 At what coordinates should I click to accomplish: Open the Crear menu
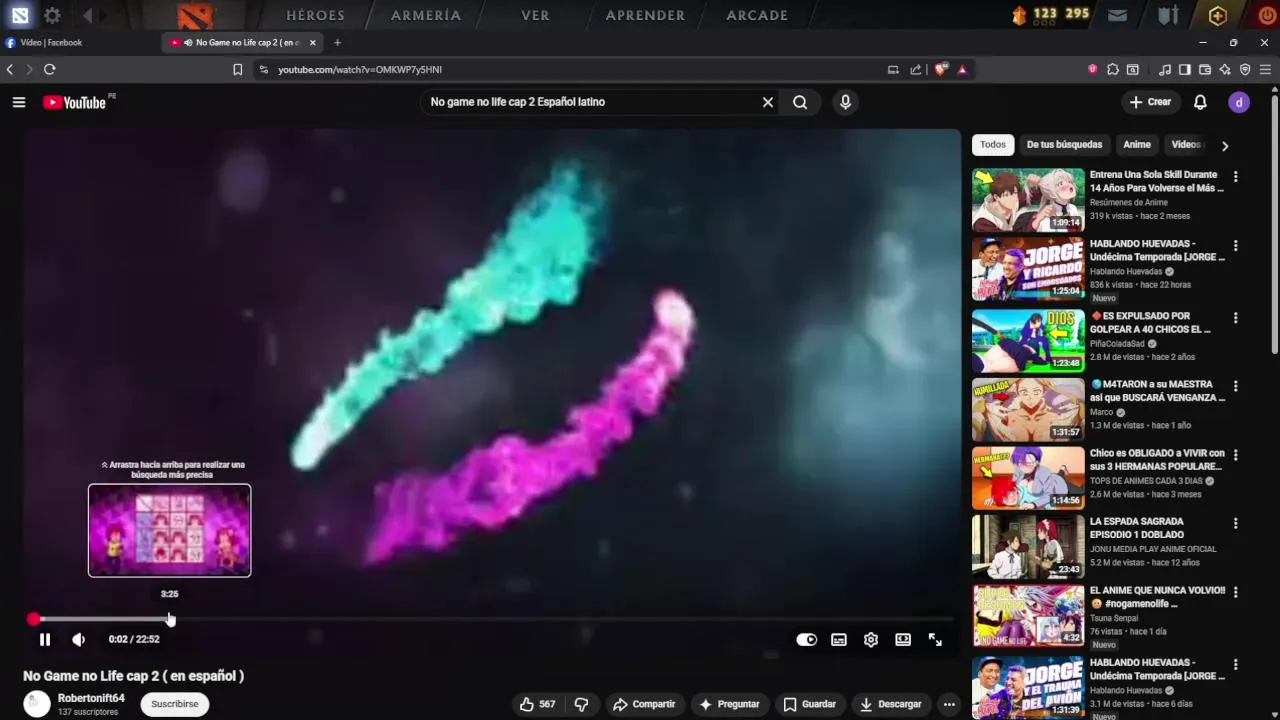(x=1150, y=102)
